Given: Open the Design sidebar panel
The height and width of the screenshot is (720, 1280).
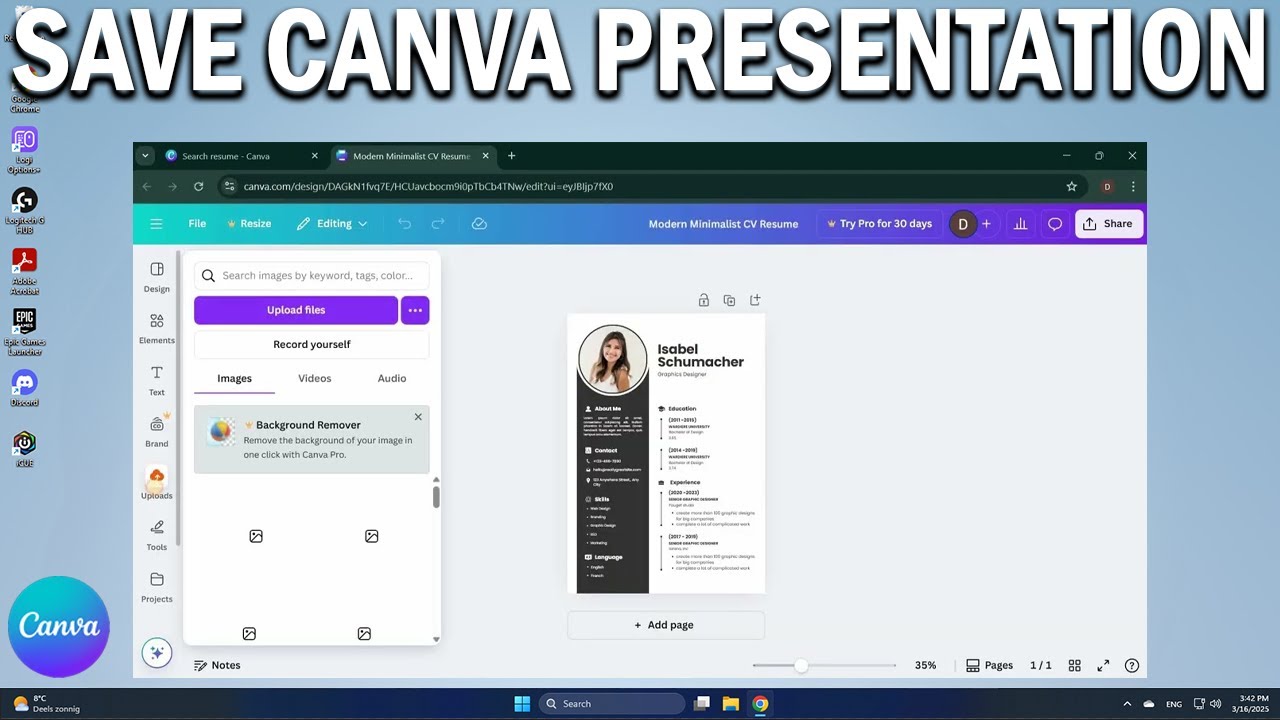Looking at the screenshot, I should pyautogui.click(x=157, y=277).
